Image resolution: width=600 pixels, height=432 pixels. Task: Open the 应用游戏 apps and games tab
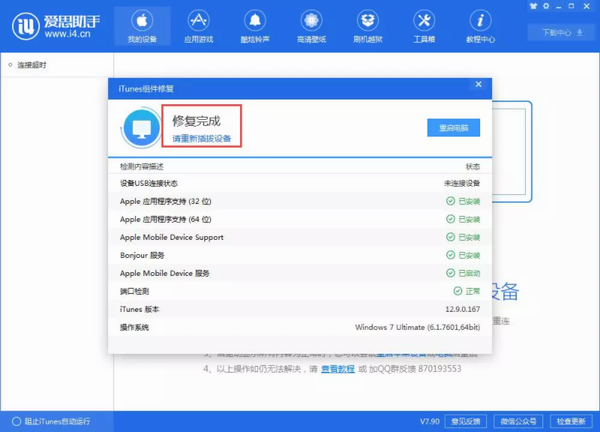[x=198, y=26]
